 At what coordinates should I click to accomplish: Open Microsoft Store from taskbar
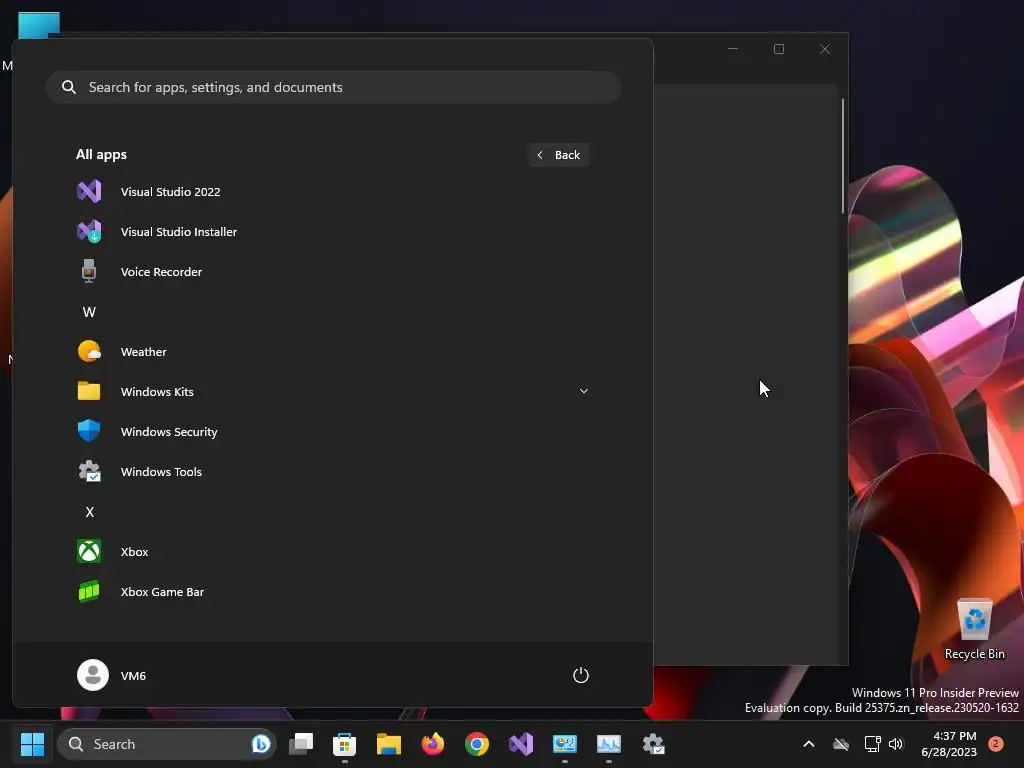pyautogui.click(x=344, y=744)
